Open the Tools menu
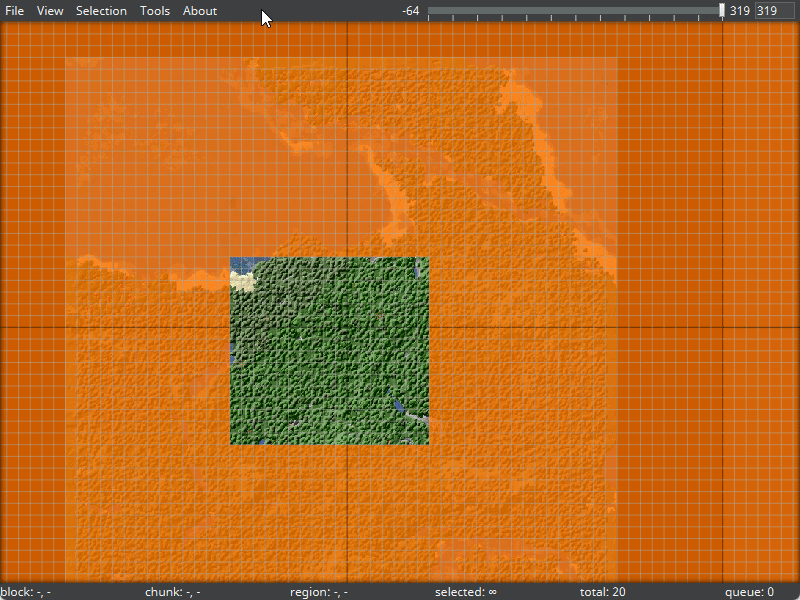 (155, 11)
